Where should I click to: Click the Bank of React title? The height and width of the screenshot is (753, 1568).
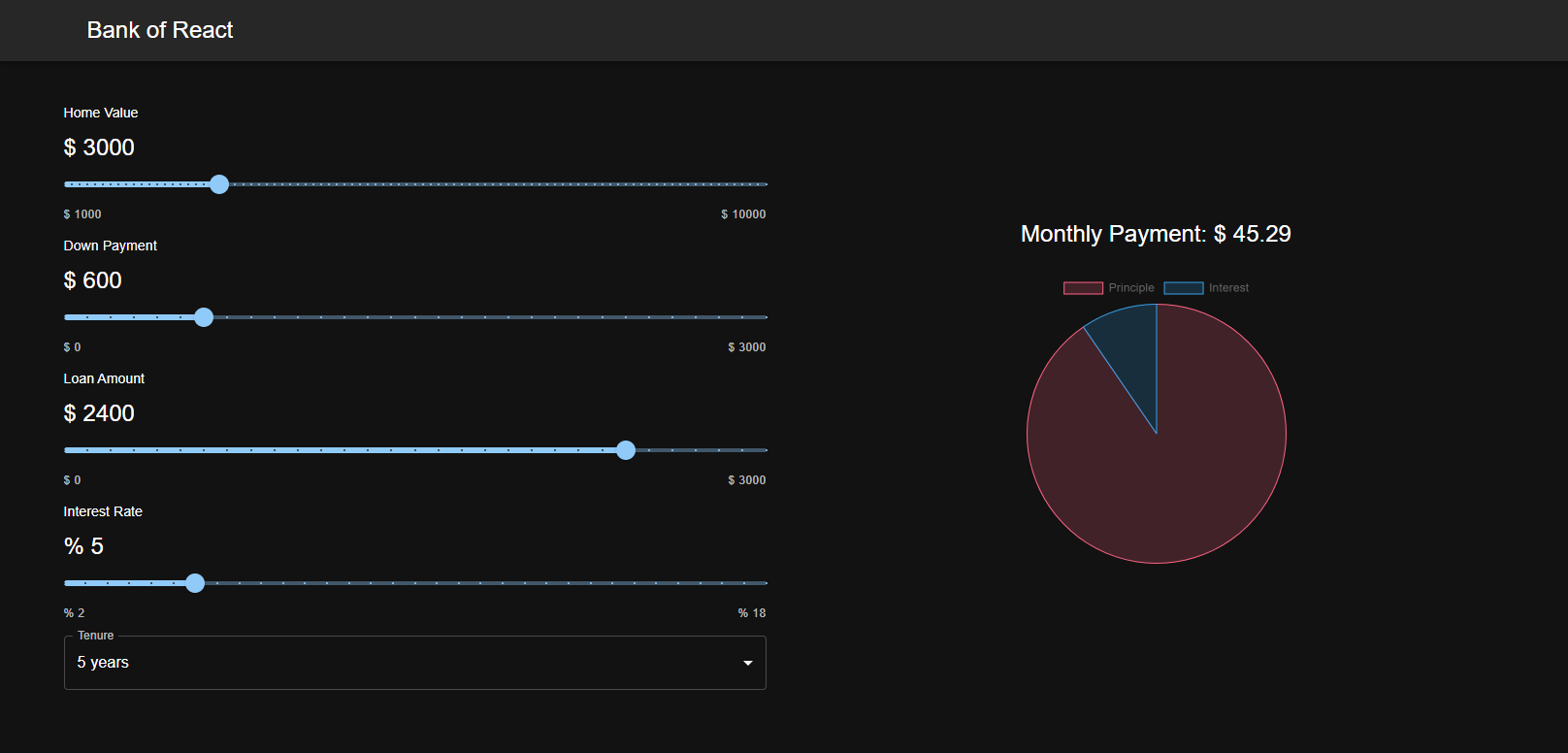(160, 30)
